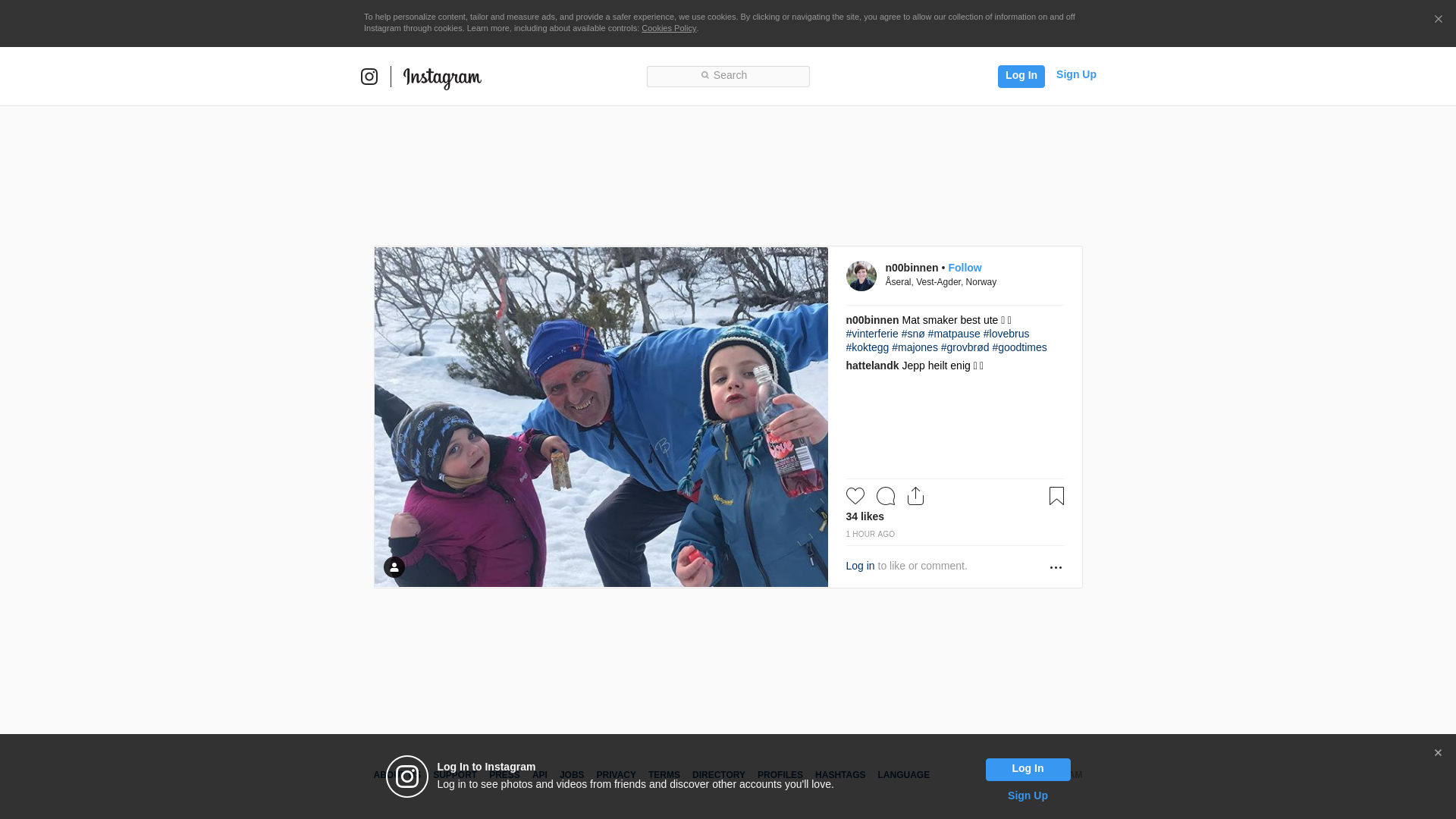Screen dimensions: 1456x819
Task: Close the Log In to Instagram banner
Action: (1438, 753)
